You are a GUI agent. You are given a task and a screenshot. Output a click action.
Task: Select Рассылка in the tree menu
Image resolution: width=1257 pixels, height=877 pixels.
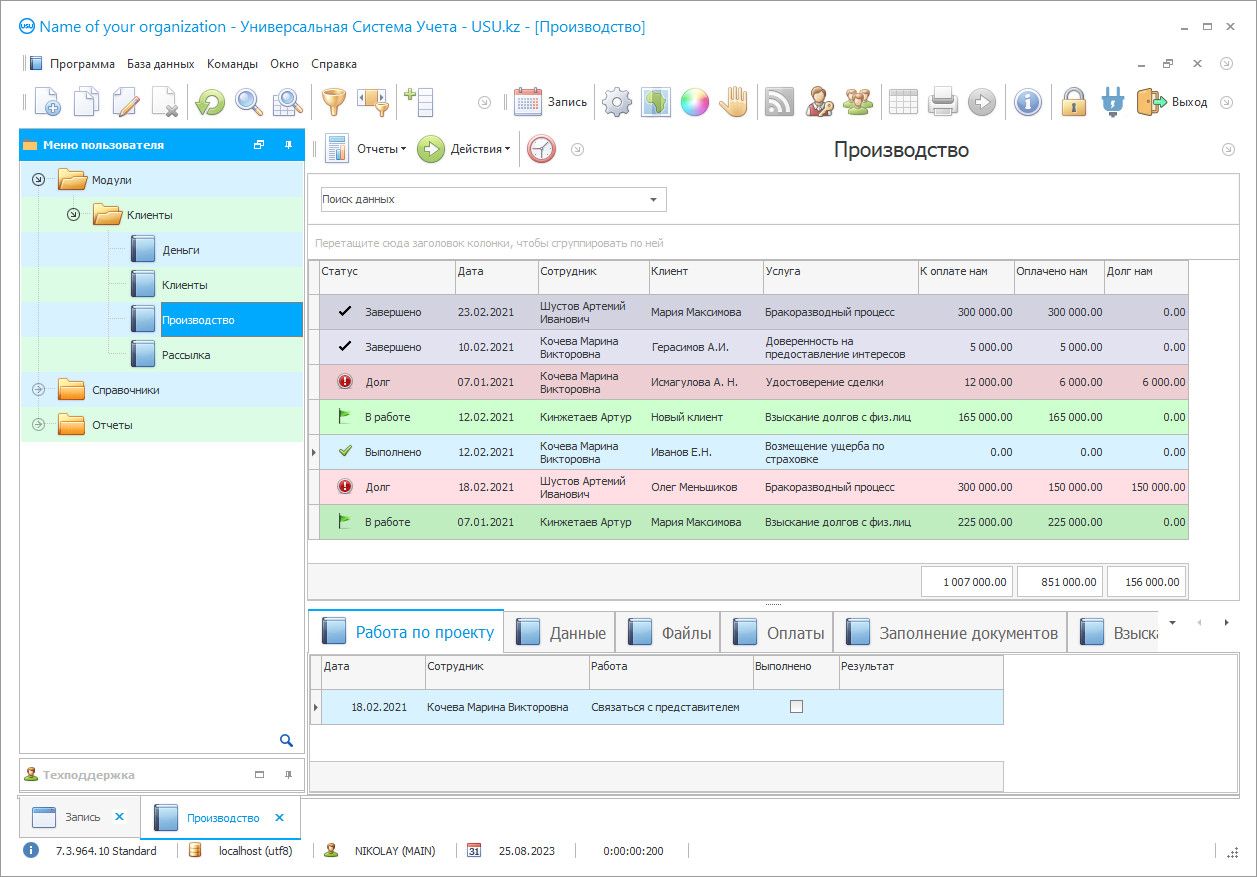tap(186, 355)
